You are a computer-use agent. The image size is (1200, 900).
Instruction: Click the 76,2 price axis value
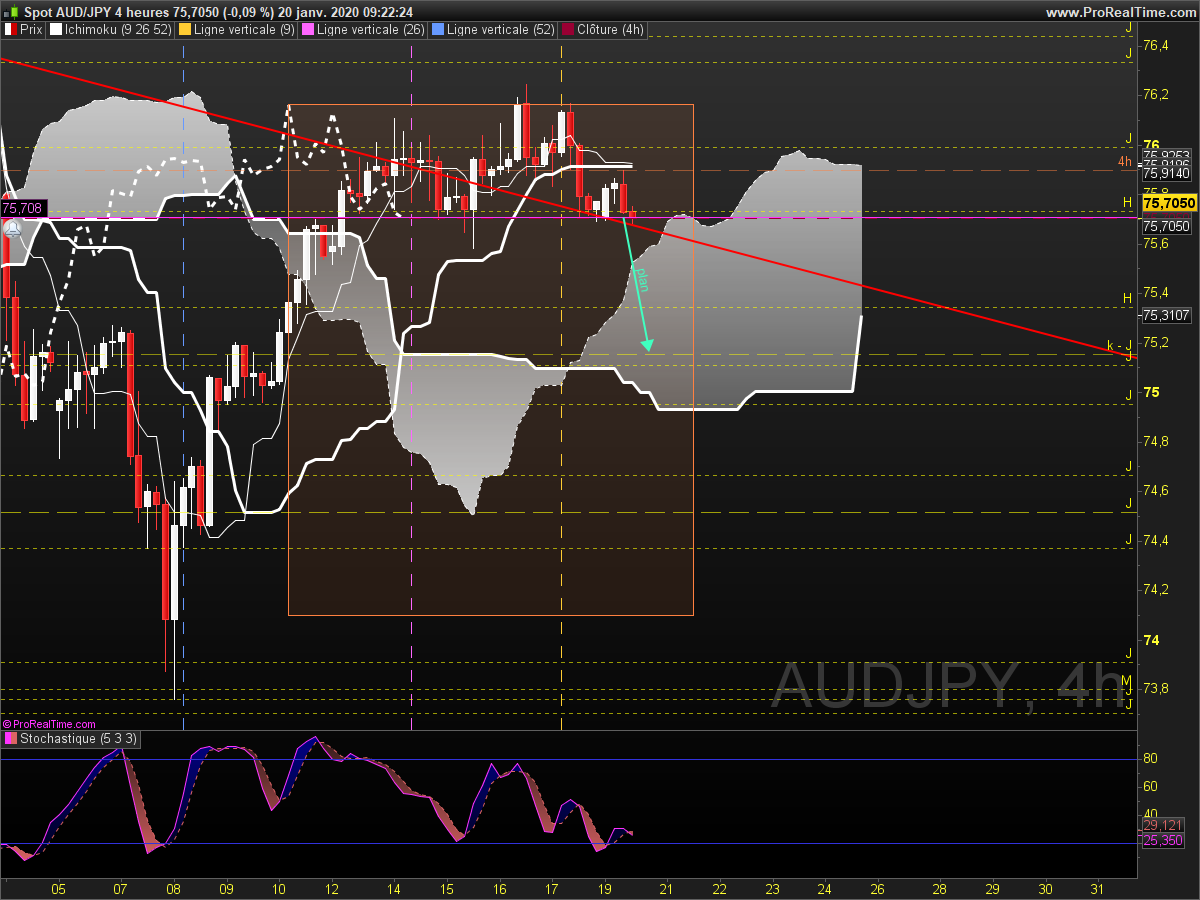1155,94
